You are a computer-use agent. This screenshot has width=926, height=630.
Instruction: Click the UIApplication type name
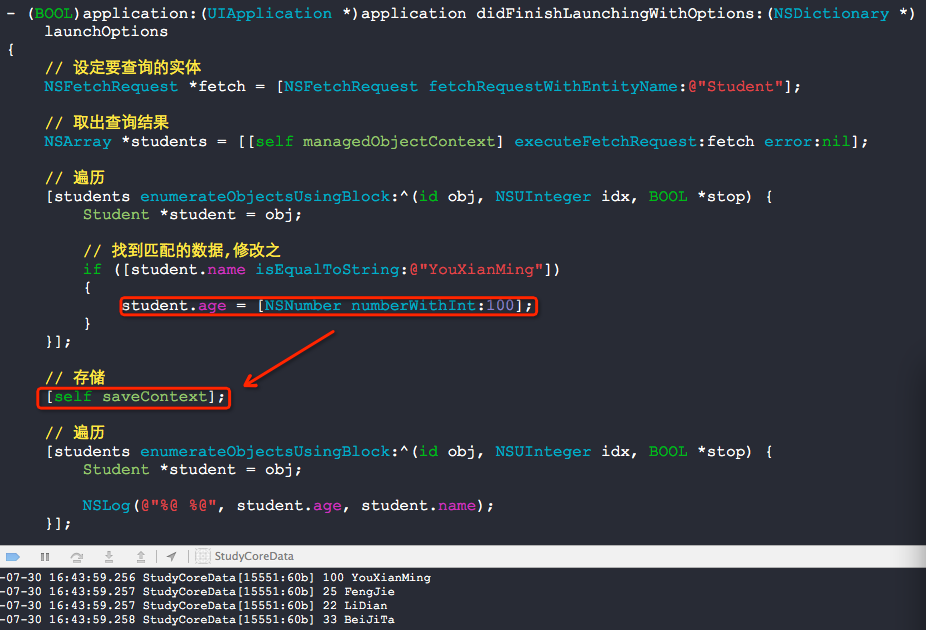(x=270, y=14)
